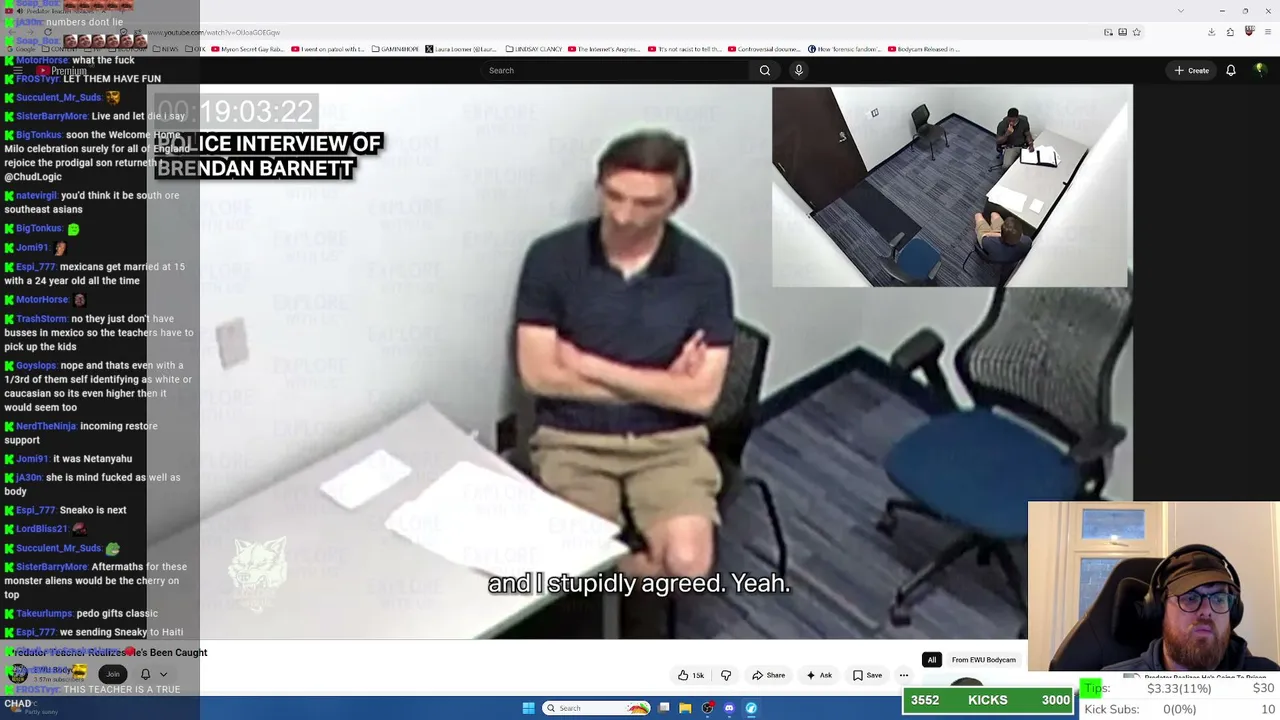Dislike the video with thumbs-down
Image resolution: width=1280 pixels, height=720 pixels.
coord(727,675)
